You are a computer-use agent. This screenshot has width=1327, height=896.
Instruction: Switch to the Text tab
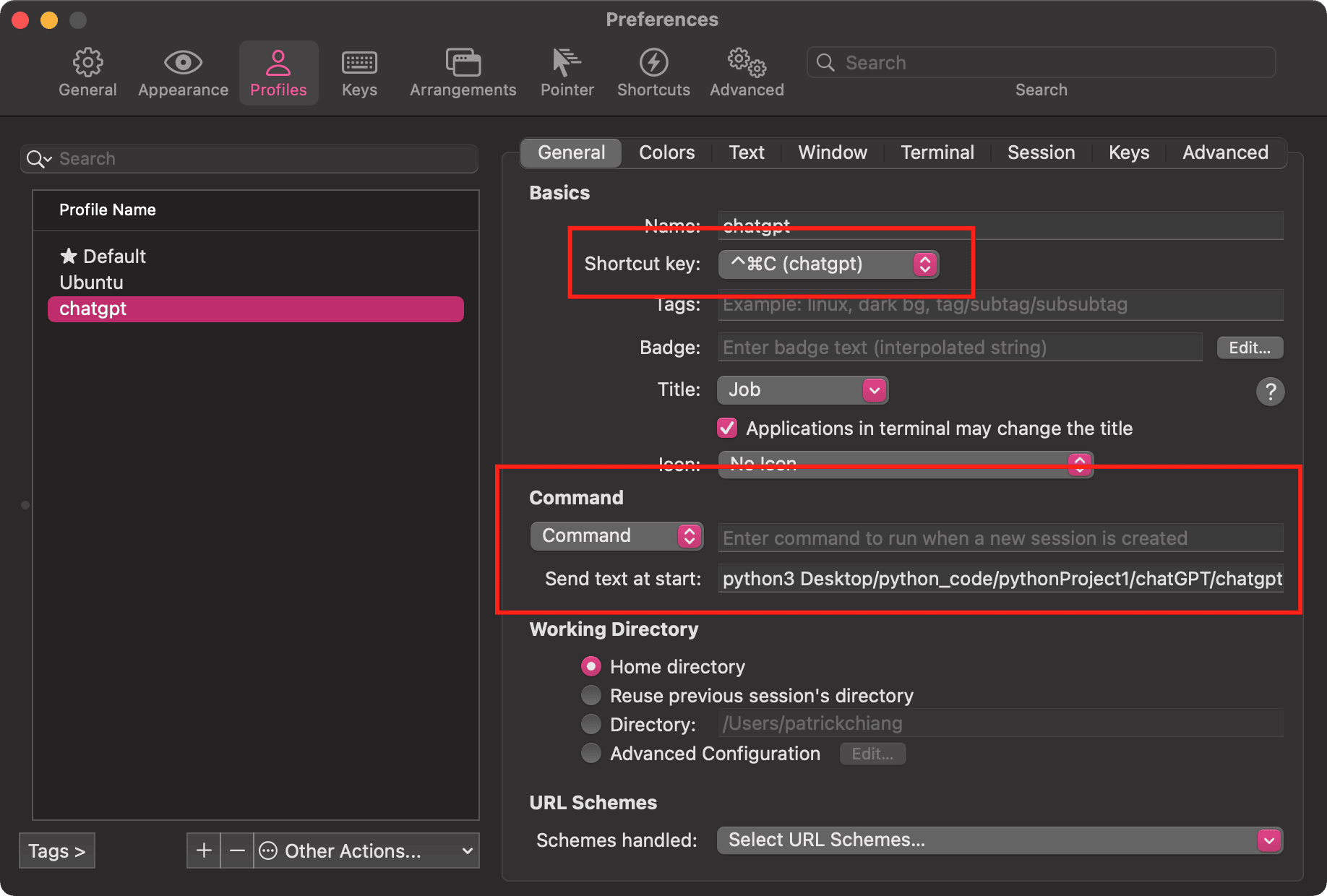pos(747,152)
